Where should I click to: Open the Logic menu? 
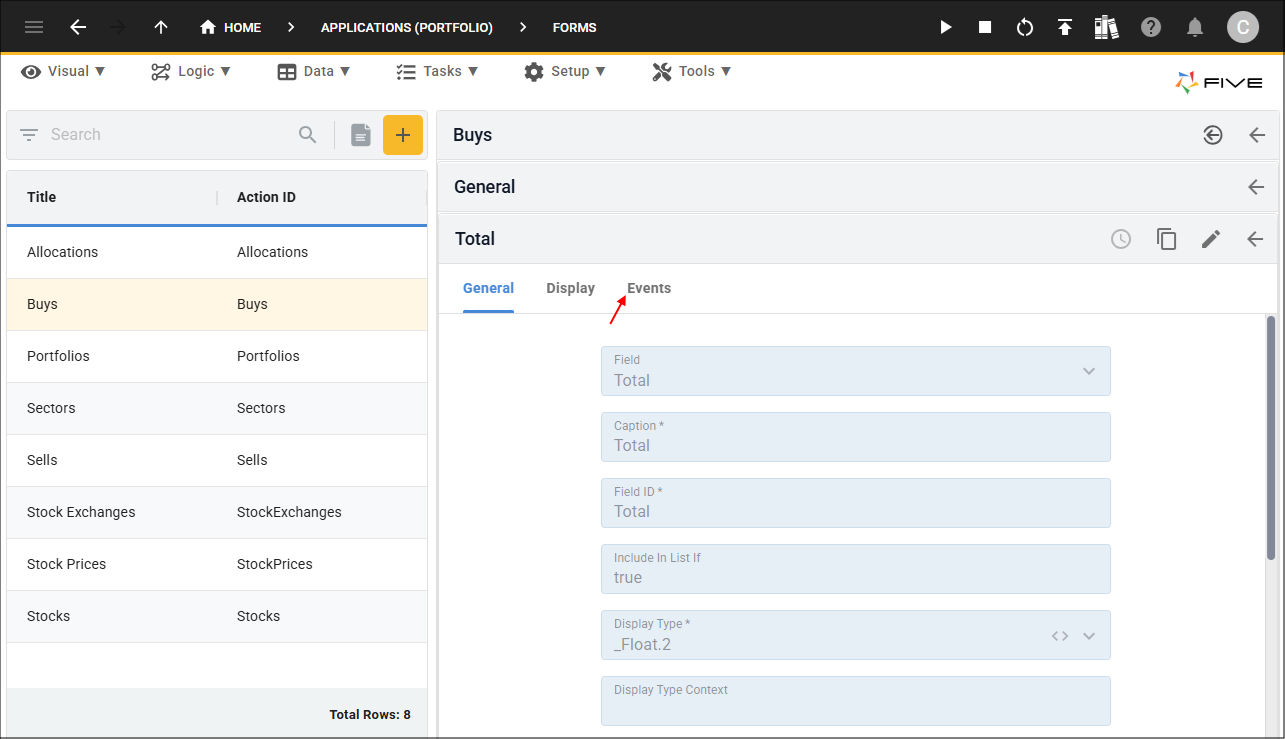(x=191, y=71)
